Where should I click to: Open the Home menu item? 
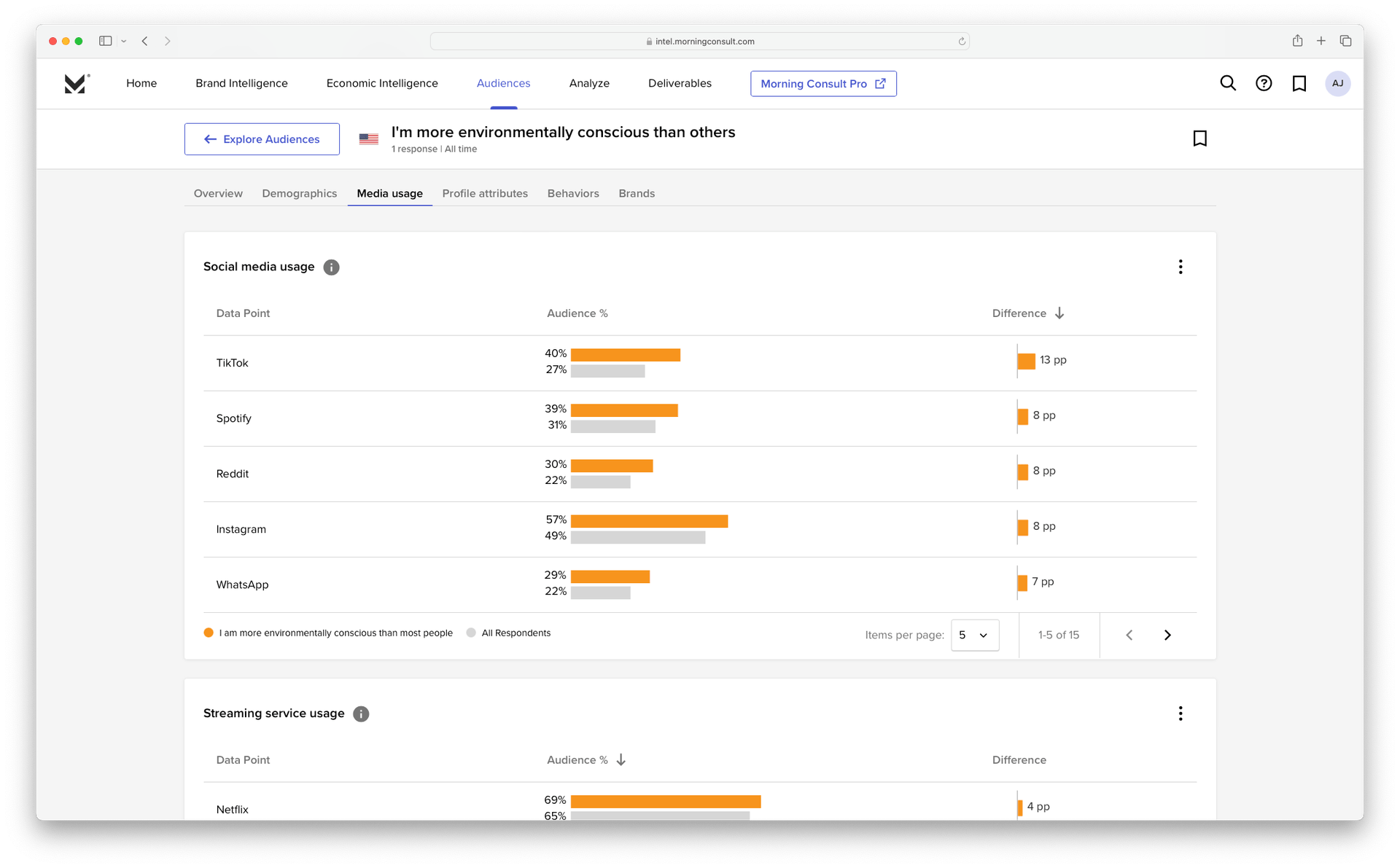coord(141,83)
